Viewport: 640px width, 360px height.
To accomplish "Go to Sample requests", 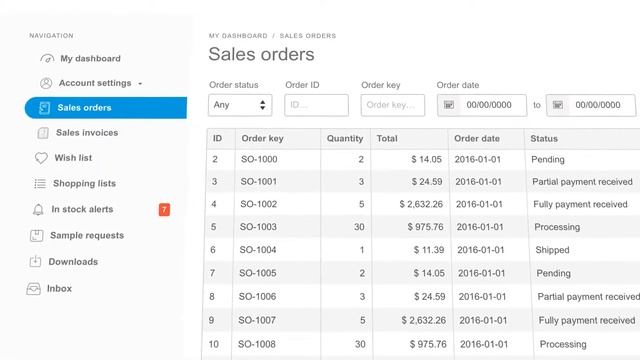I will pyautogui.click(x=87, y=236).
